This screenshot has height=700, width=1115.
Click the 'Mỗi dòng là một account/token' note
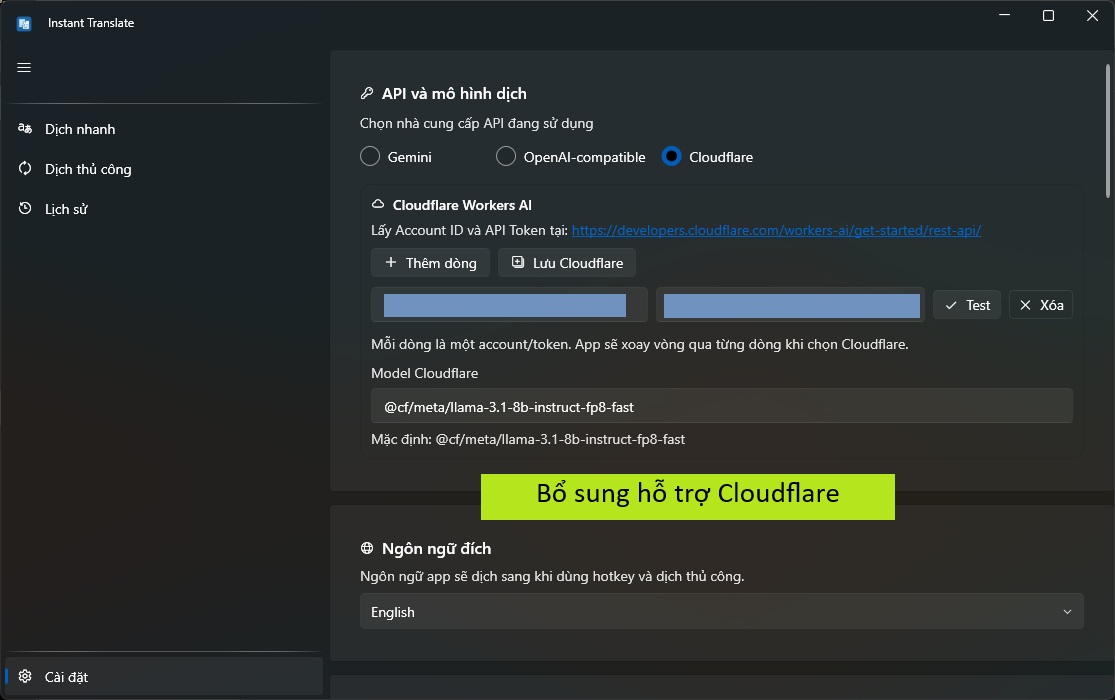pyautogui.click(x=640, y=344)
